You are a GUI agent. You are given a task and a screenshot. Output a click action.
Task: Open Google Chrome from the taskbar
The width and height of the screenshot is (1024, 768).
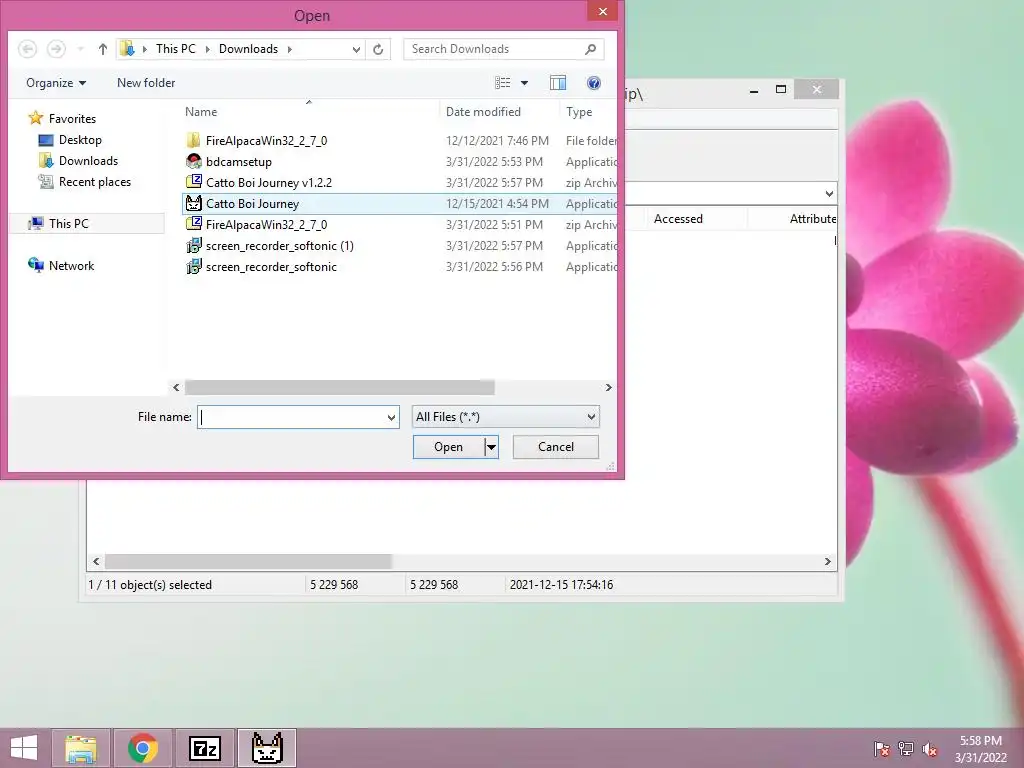point(143,748)
